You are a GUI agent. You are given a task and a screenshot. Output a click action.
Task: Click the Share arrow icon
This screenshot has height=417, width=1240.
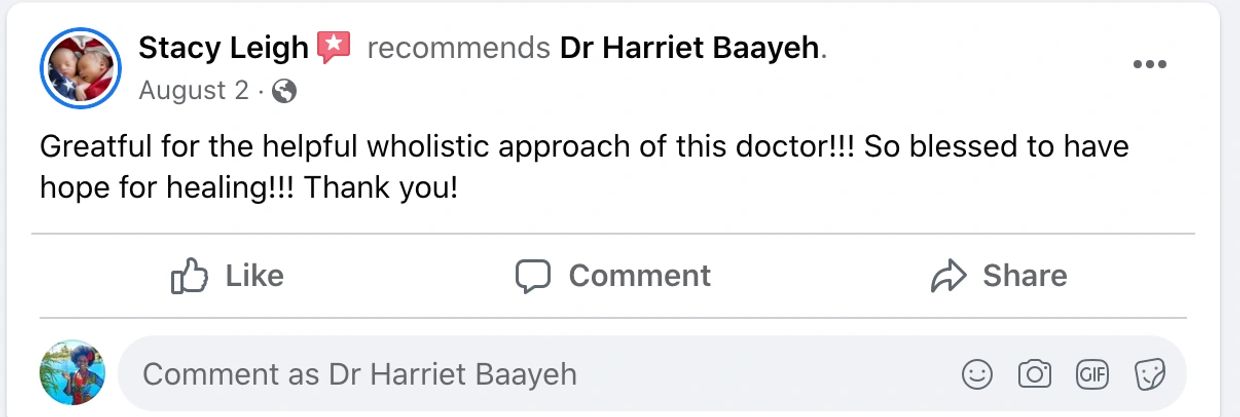click(947, 276)
